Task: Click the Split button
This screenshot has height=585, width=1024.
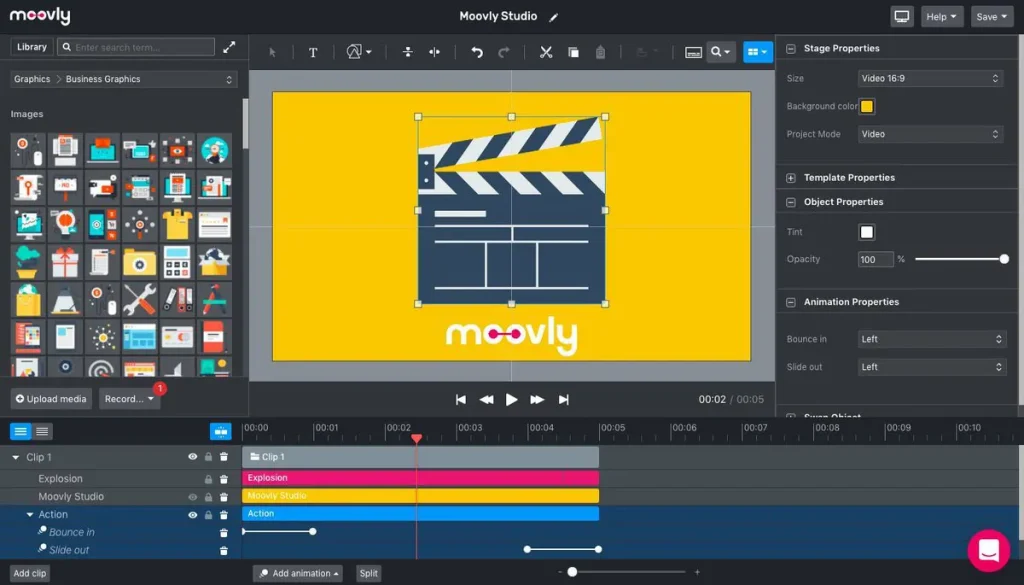Action: point(368,573)
